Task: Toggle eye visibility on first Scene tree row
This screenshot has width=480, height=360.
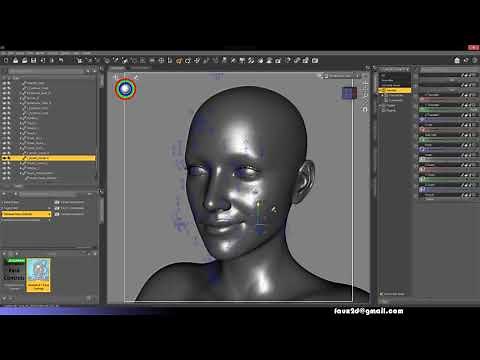Action: point(4,83)
